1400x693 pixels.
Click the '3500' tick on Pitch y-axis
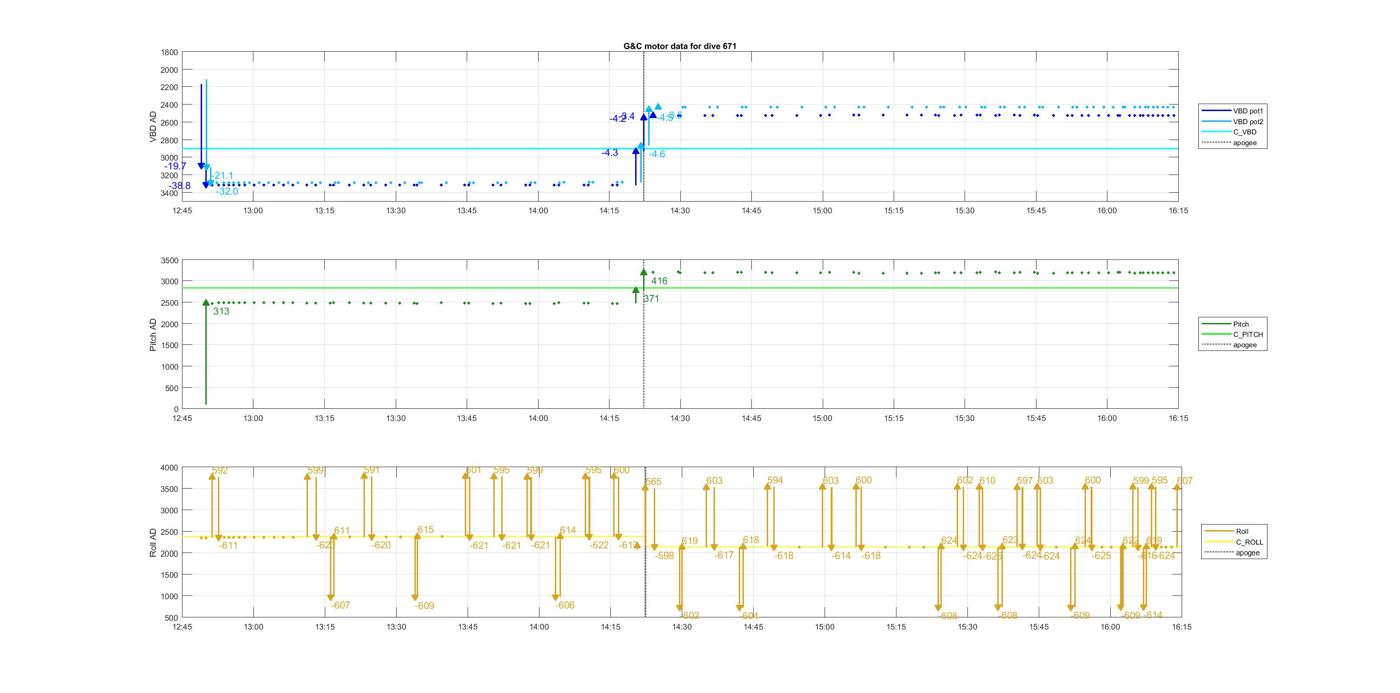point(170,260)
